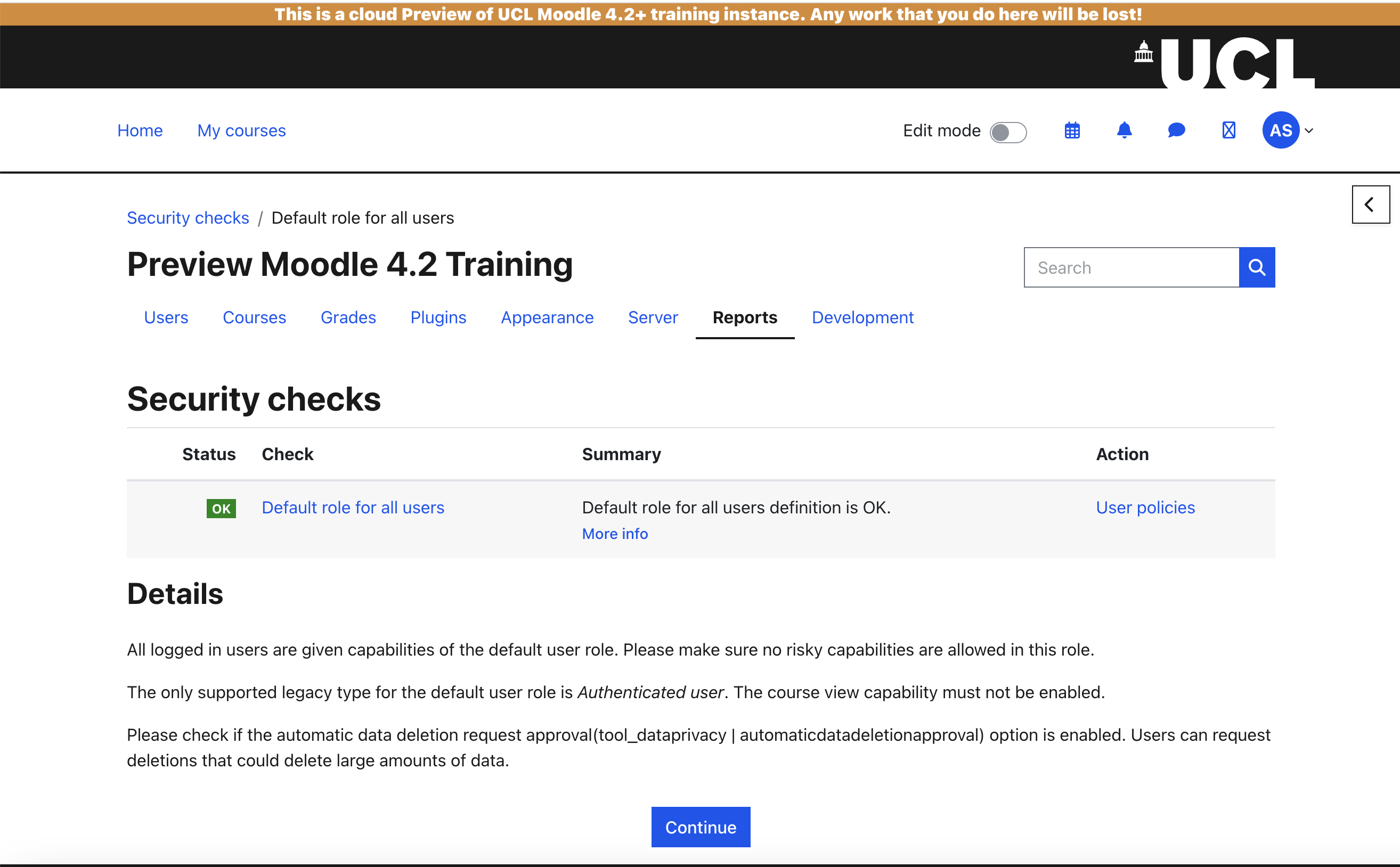Click the AS user avatar
The width and height of the screenshot is (1400, 867).
tap(1281, 130)
